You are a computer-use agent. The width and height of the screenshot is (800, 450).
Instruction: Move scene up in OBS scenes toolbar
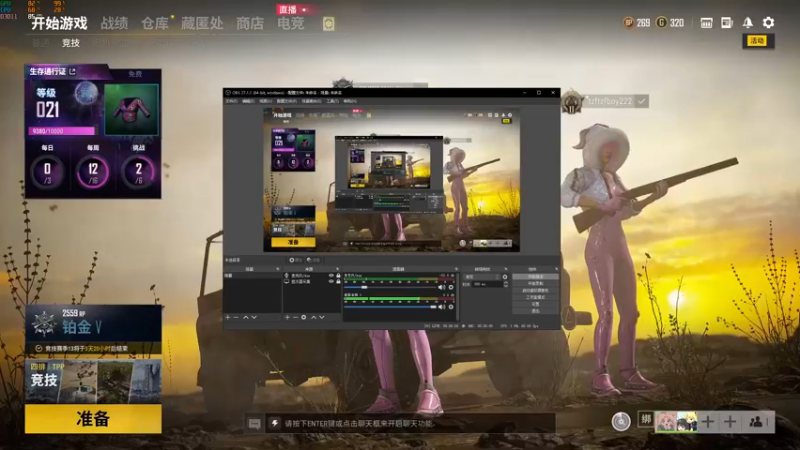click(x=246, y=317)
